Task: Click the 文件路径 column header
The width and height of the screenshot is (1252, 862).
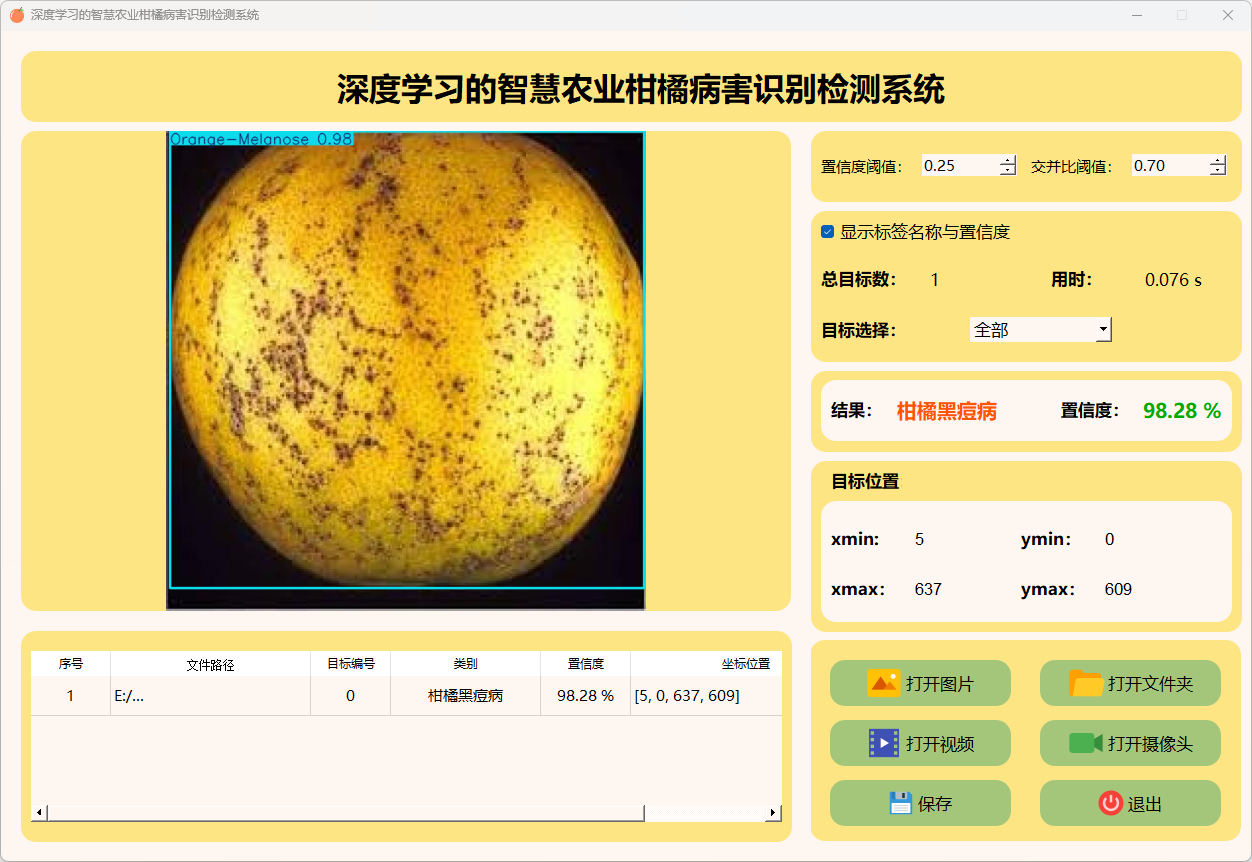Action: (210, 664)
